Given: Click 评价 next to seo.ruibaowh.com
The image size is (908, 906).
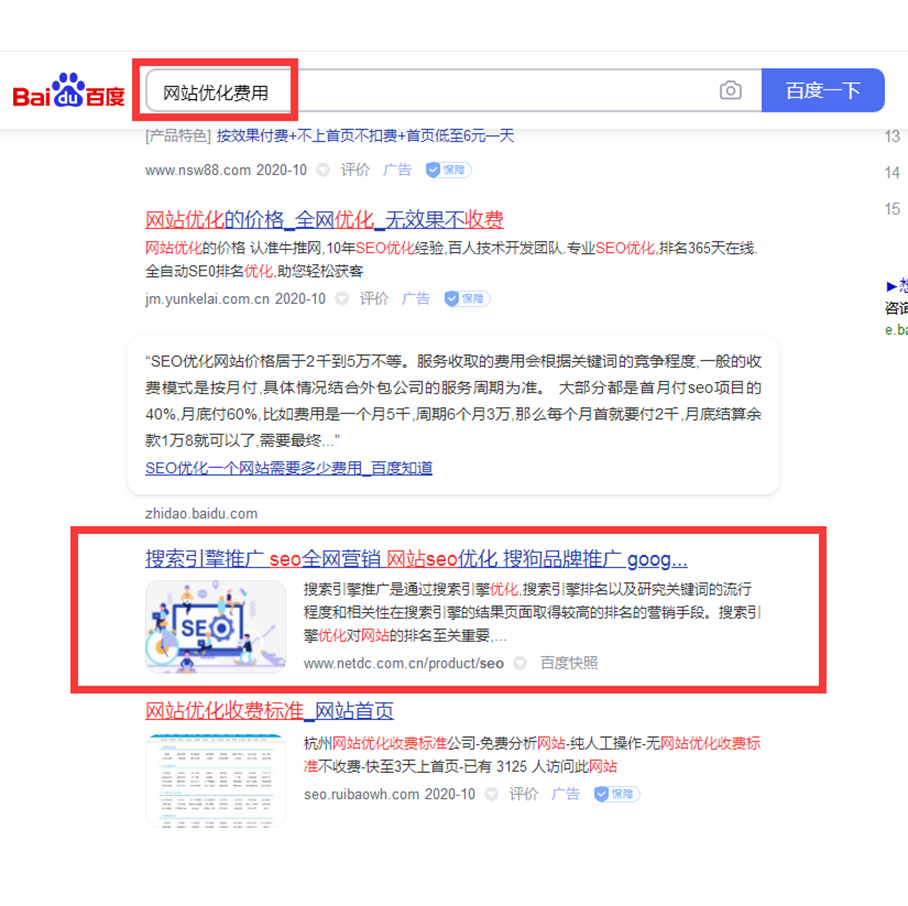Looking at the screenshot, I should 523,794.
